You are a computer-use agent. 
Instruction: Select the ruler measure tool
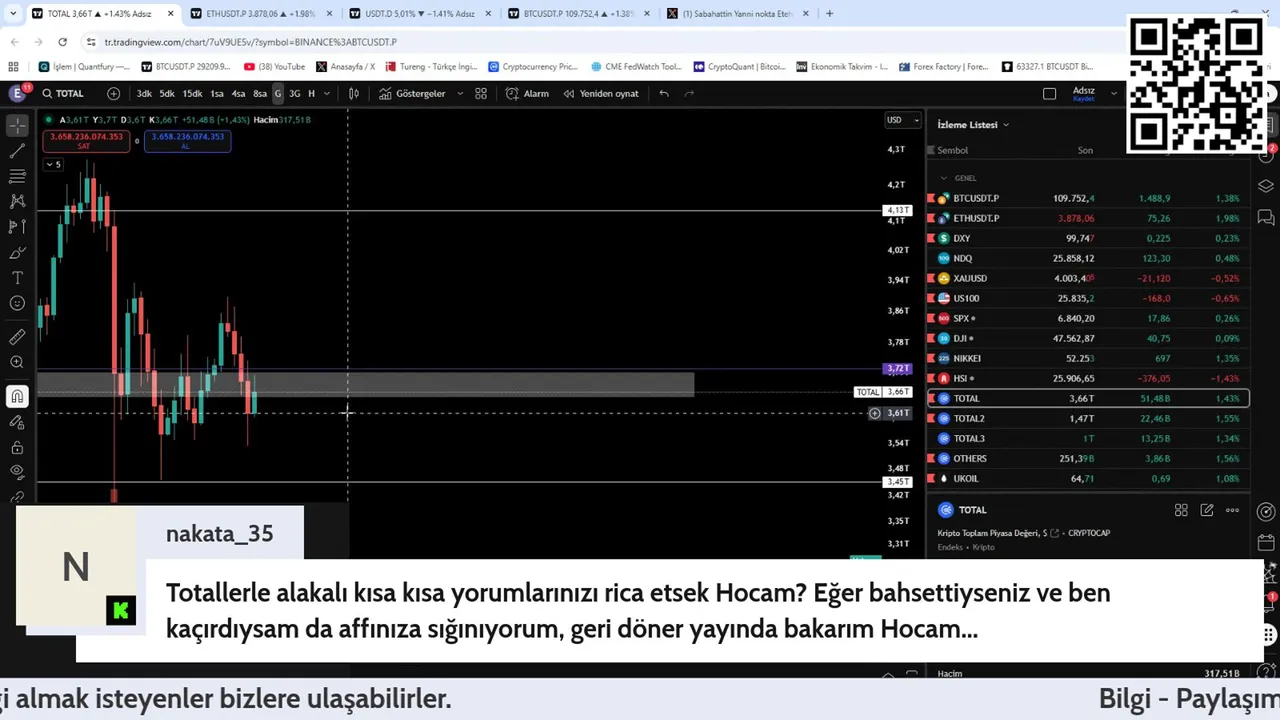tap(17, 337)
